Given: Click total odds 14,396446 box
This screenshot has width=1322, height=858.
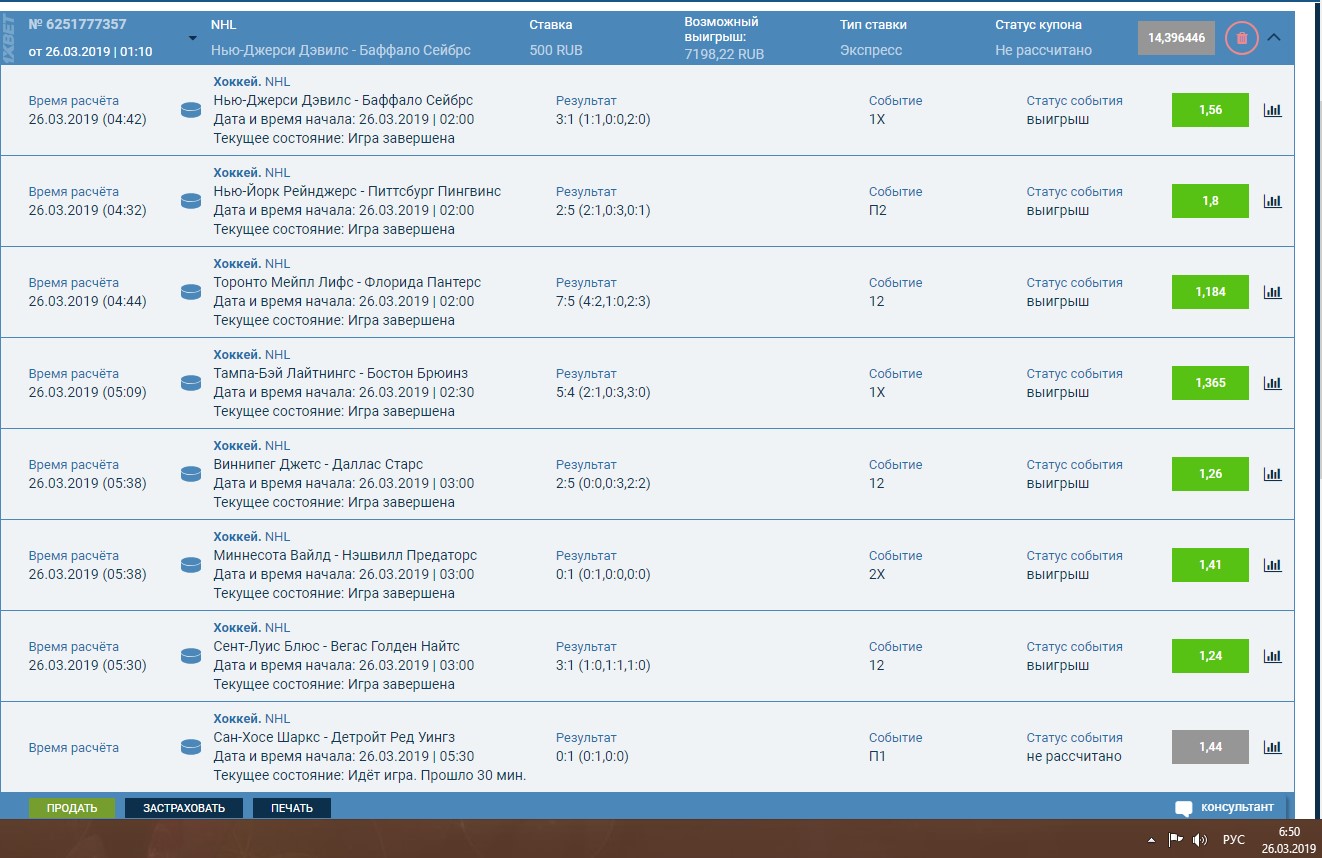Looking at the screenshot, I should 1176,38.
